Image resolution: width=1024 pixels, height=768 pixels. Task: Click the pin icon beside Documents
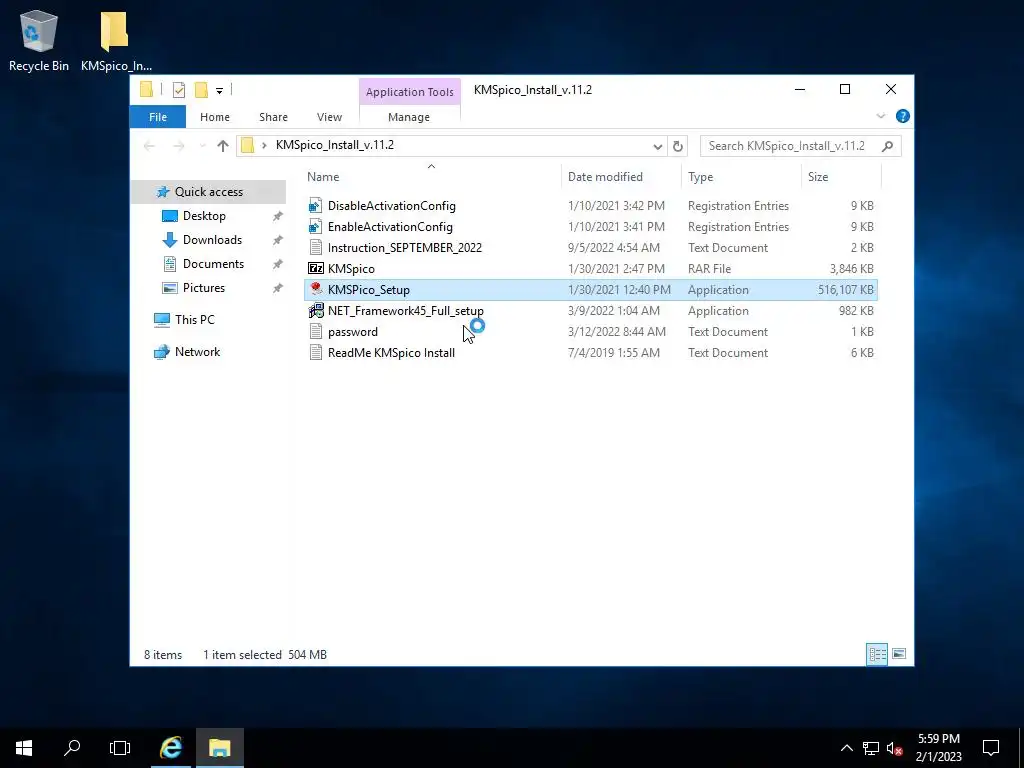pos(278,264)
